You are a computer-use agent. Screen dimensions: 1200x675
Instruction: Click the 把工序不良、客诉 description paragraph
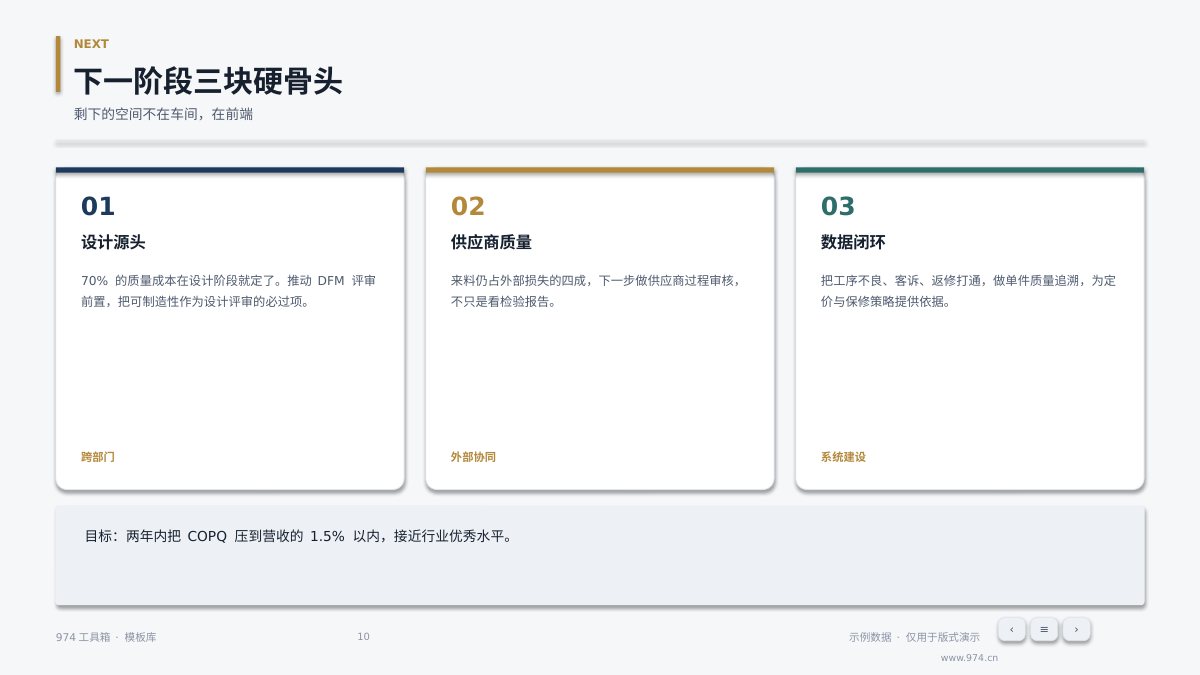pyautogui.click(x=968, y=291)
